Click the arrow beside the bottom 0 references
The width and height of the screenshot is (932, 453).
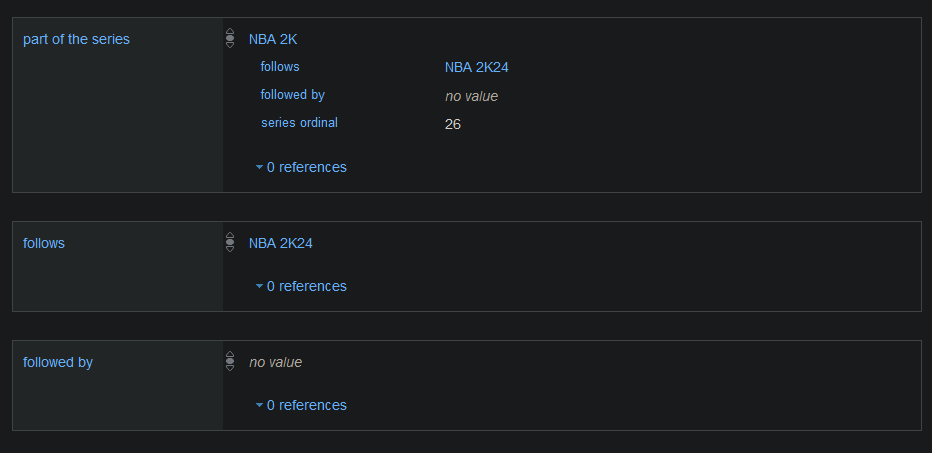tap(259, 405)
